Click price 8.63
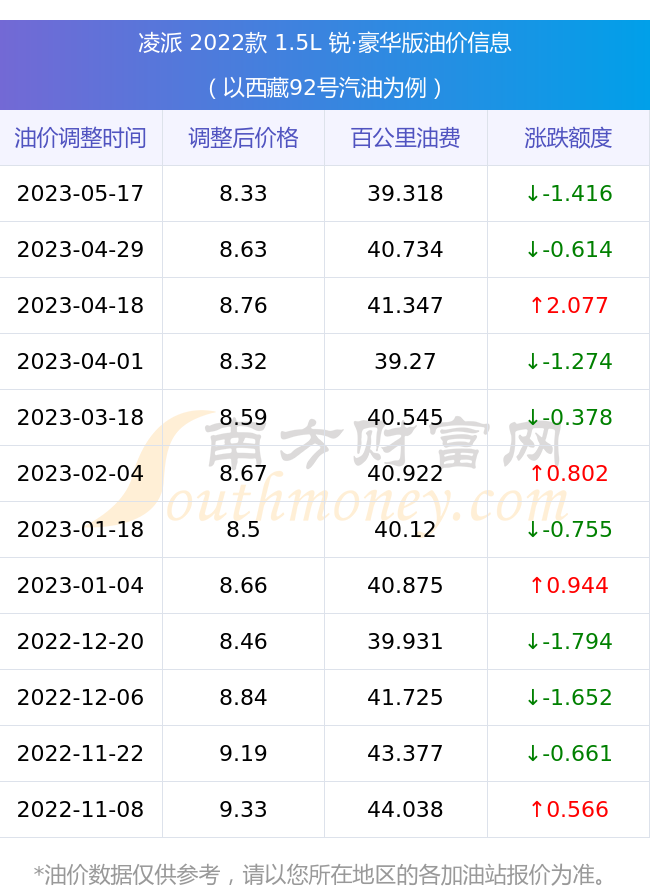The image size is (650, 891). [x=243, y=249]
